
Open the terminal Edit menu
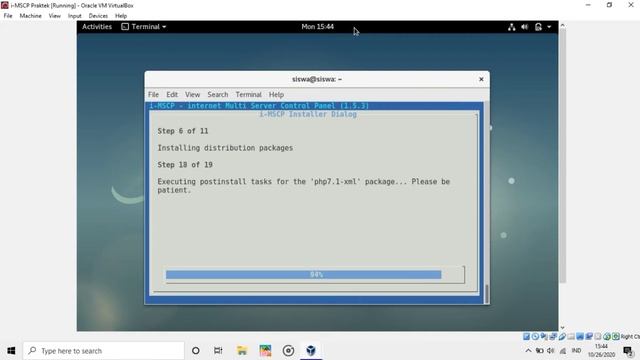(x=172, y=94)
